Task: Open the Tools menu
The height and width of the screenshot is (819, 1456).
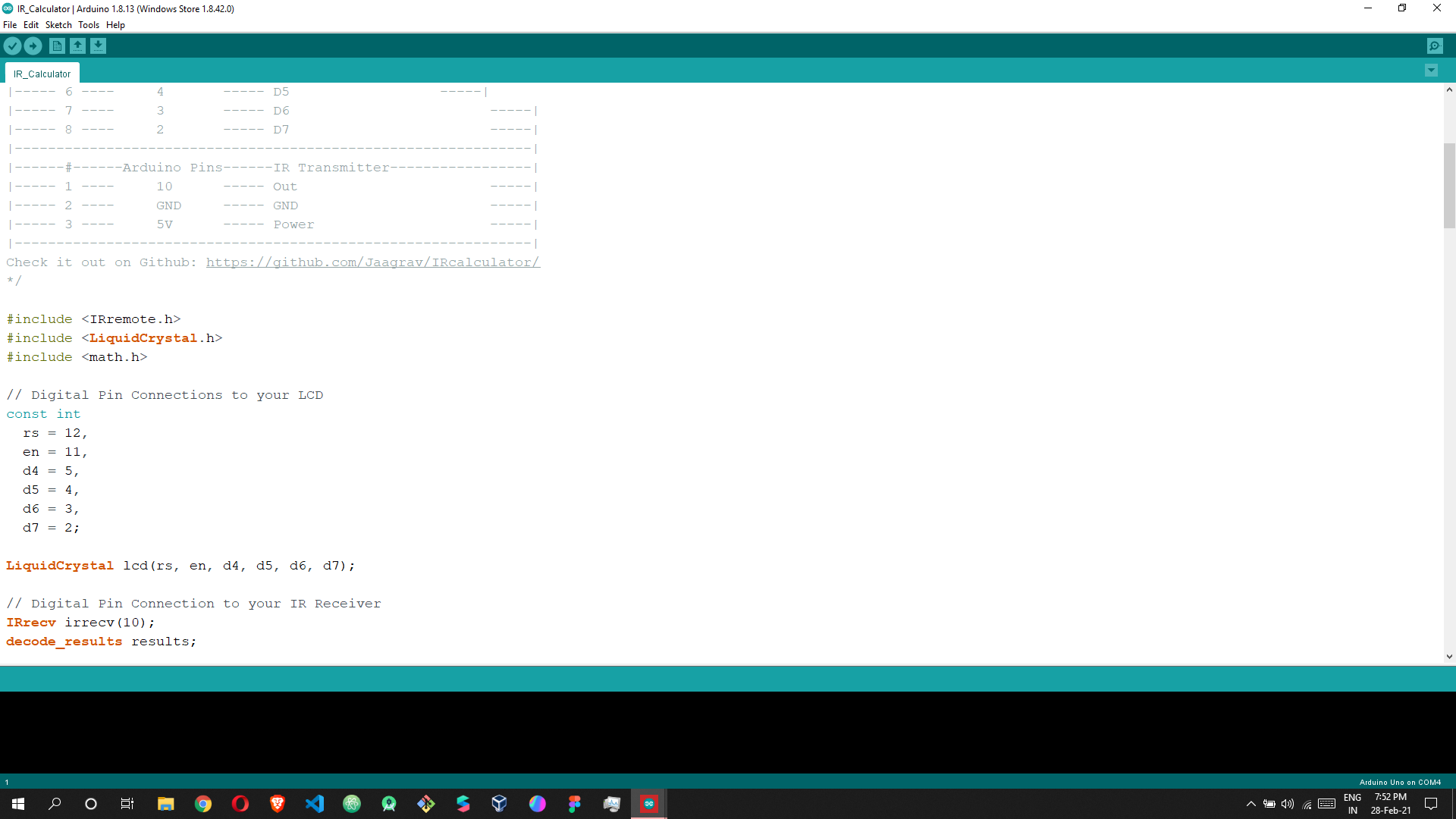Action: click(x=88, y=24)
